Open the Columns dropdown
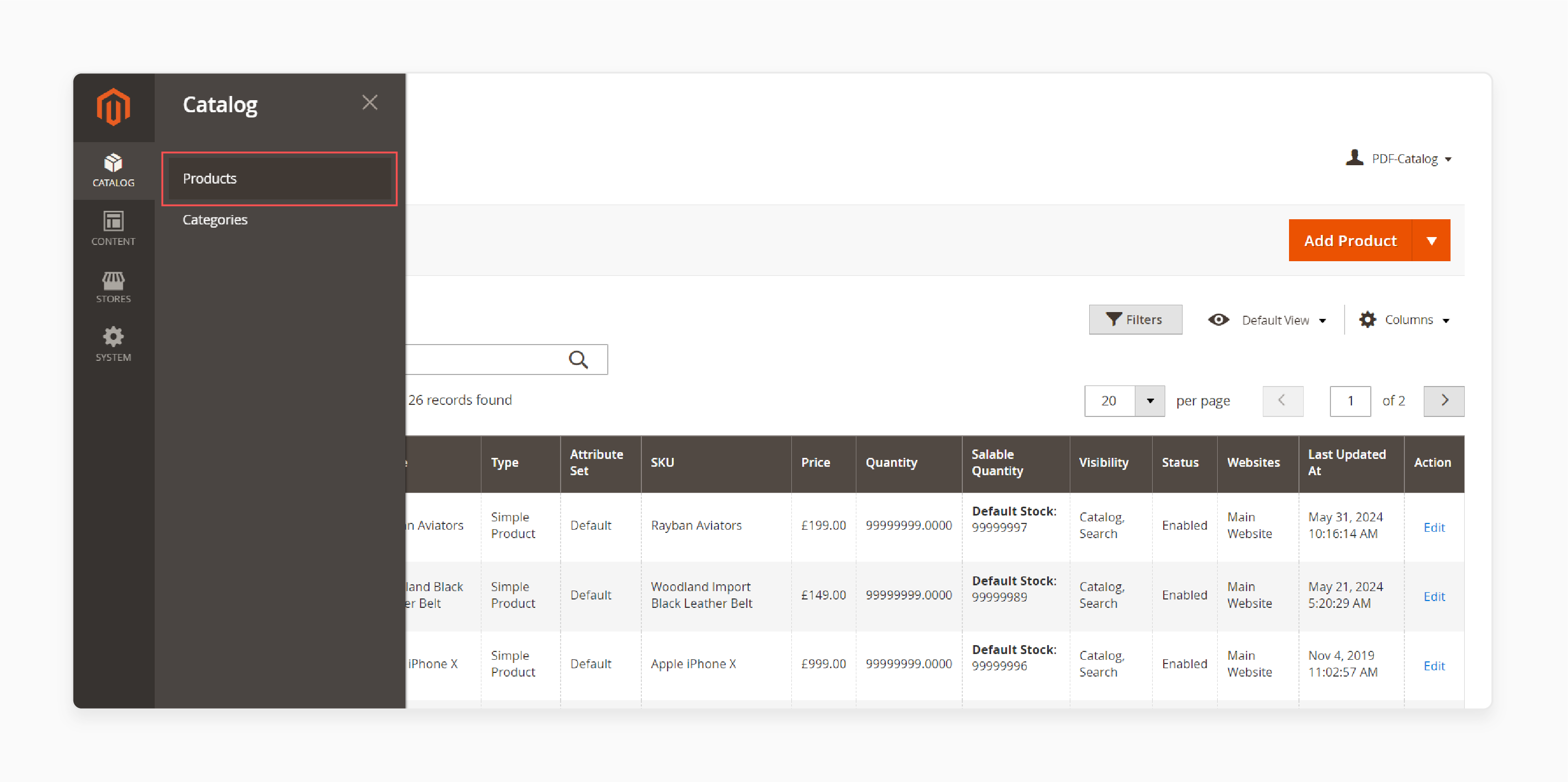This screenshot has width=1568, height=782. click(x=1405, y=320)
